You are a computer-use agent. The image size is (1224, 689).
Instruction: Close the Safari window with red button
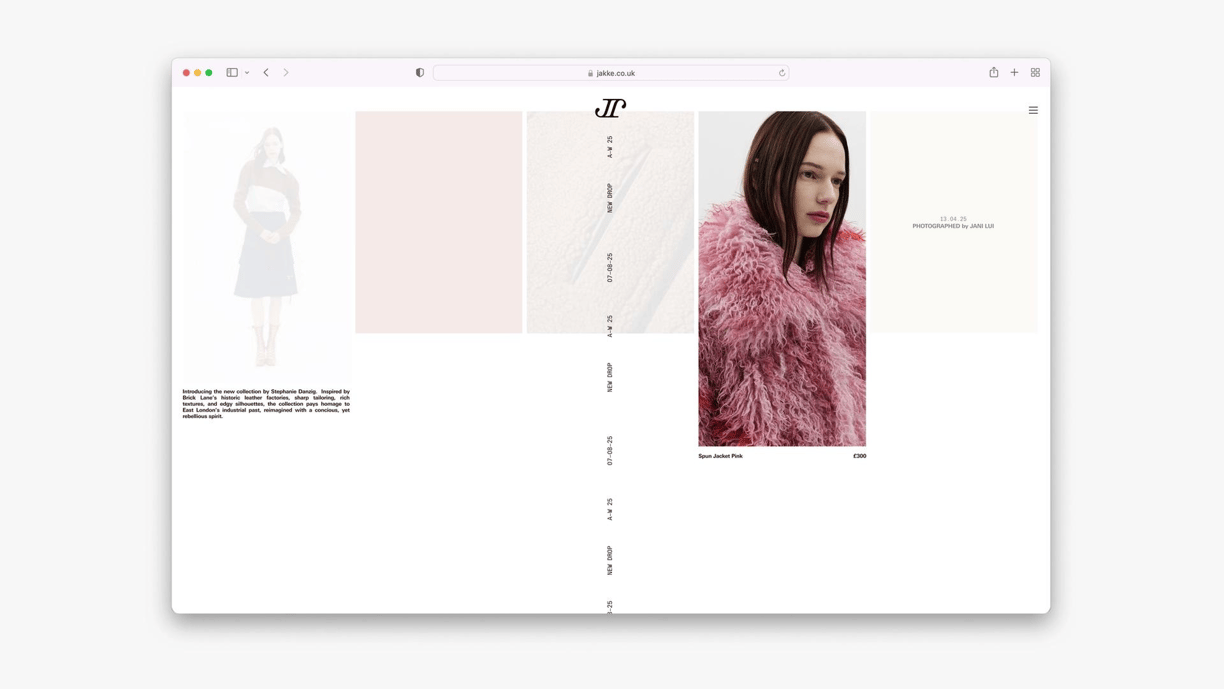click(186, 73)
